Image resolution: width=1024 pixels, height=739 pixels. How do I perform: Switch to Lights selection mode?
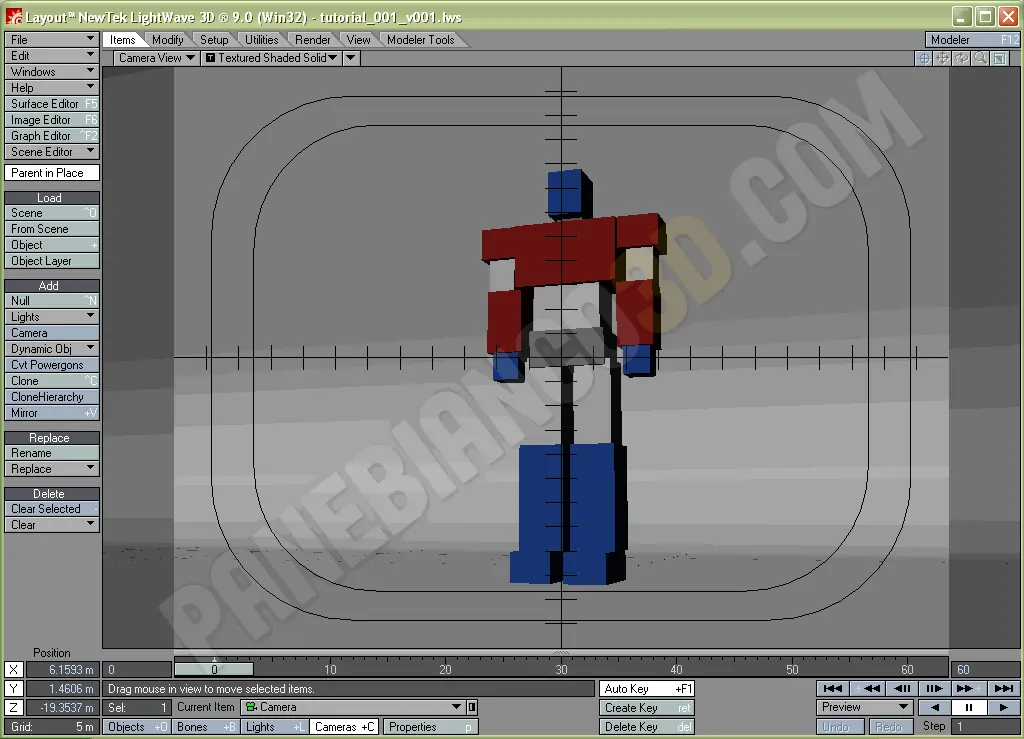pos(276,727)
